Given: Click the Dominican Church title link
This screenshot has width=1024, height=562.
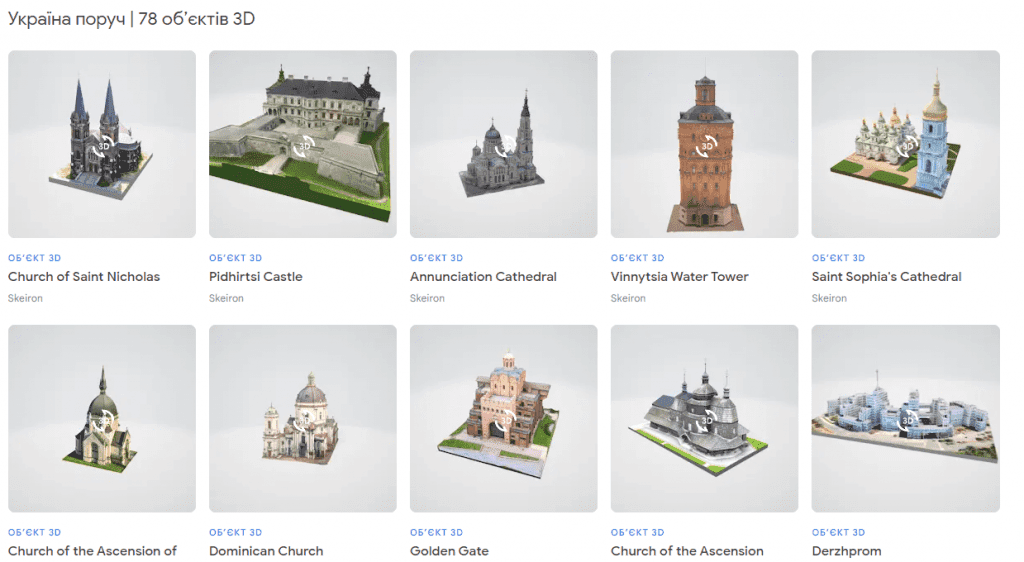Looking at the screenshot, I should pyautogui.click(x=266, y=551).
